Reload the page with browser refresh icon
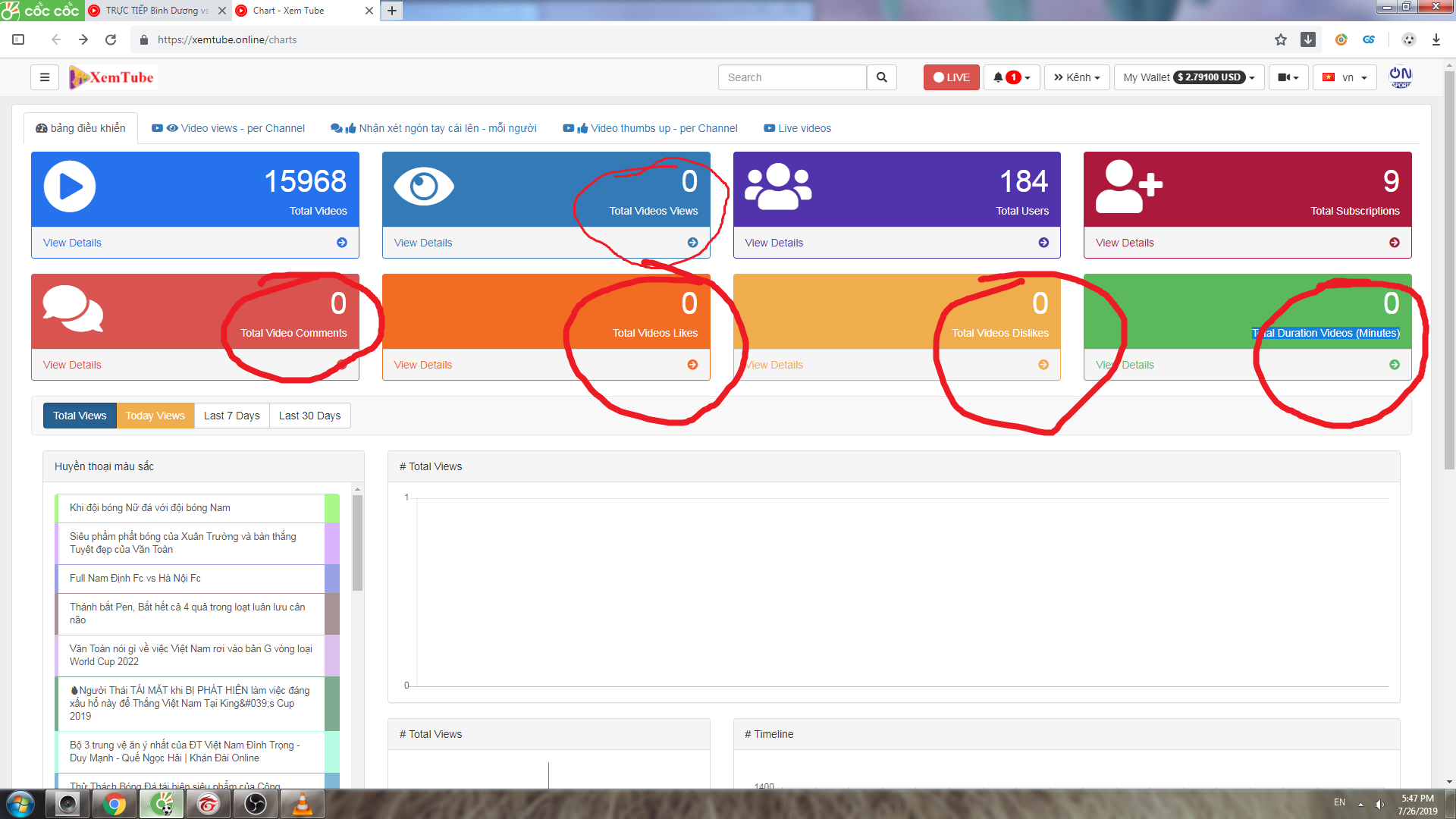 [x=111, y=39]
